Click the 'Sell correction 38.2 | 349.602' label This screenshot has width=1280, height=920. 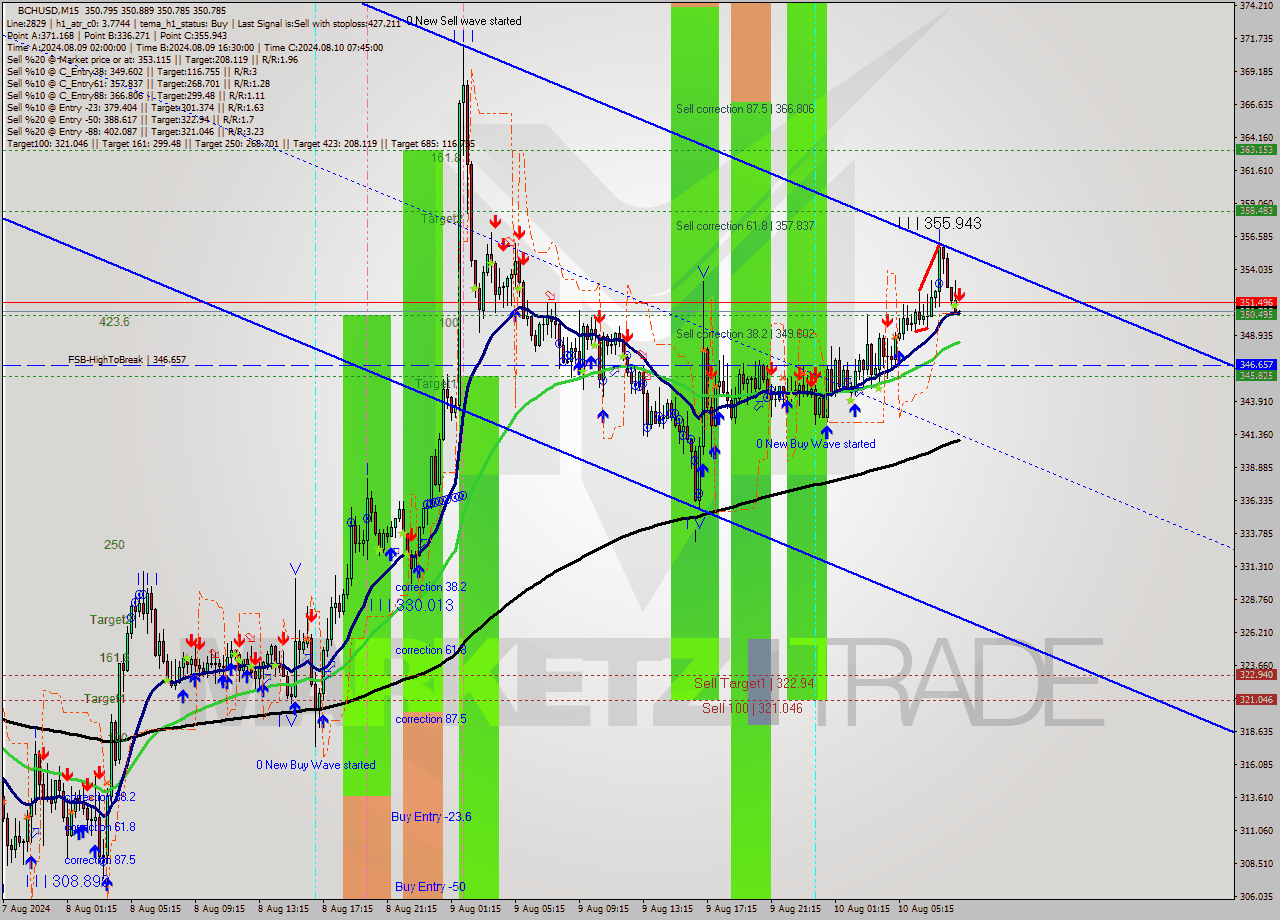tap(744, 334)
